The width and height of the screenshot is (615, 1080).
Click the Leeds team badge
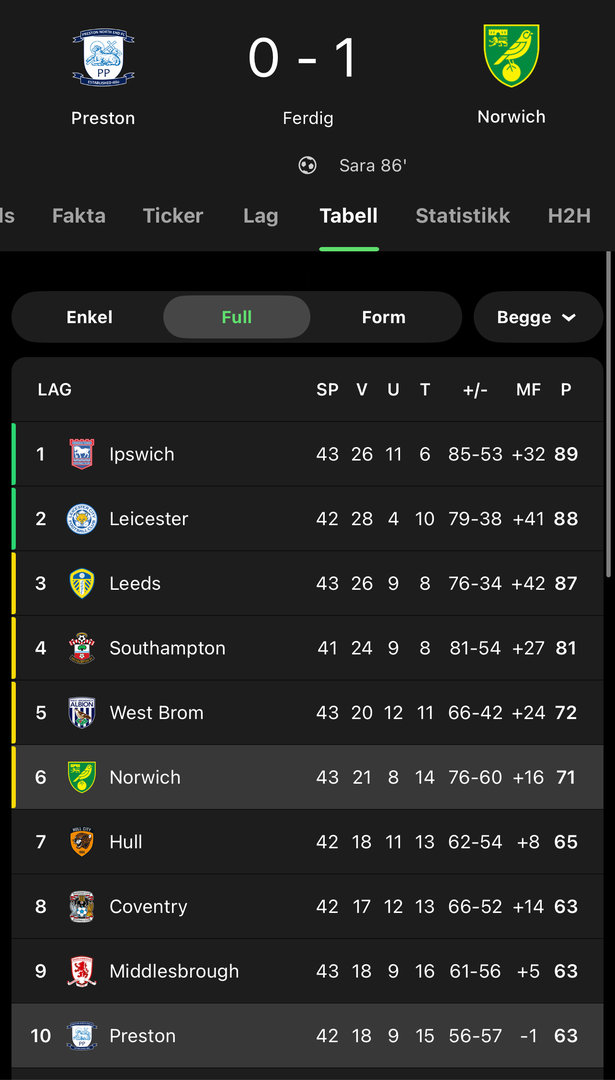(82, 584)
